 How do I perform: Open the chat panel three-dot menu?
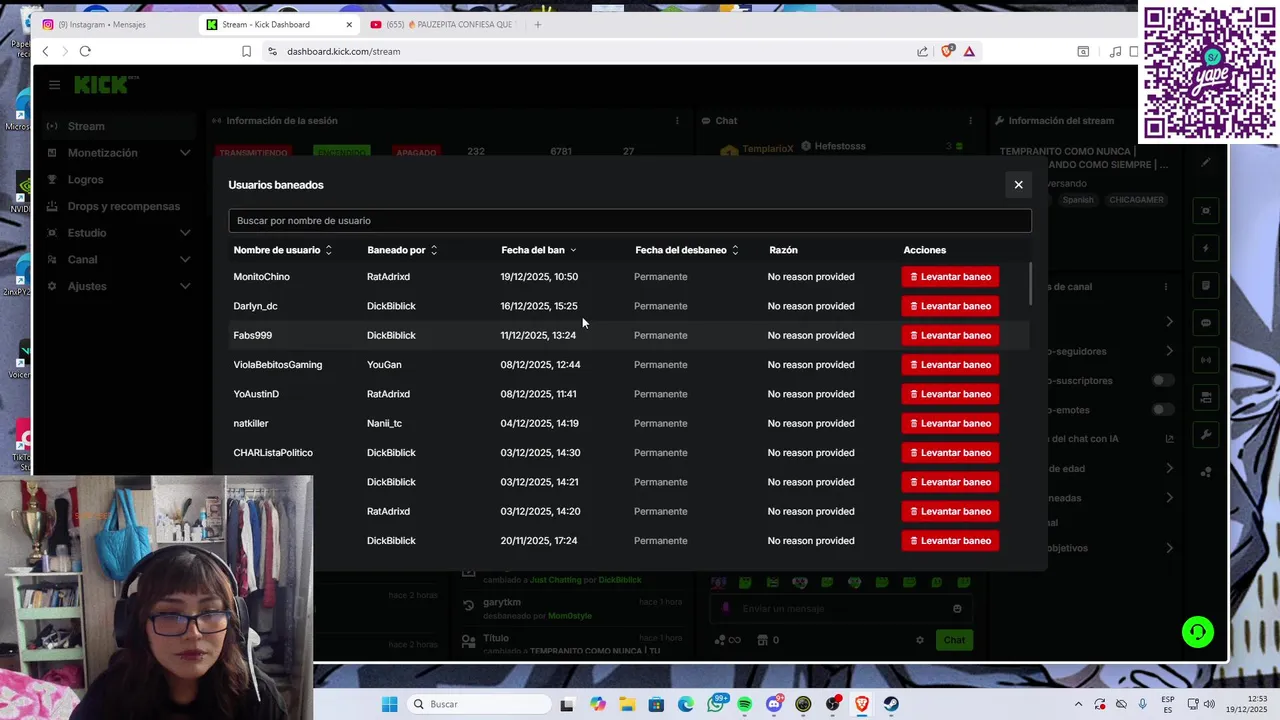point(970,121)
